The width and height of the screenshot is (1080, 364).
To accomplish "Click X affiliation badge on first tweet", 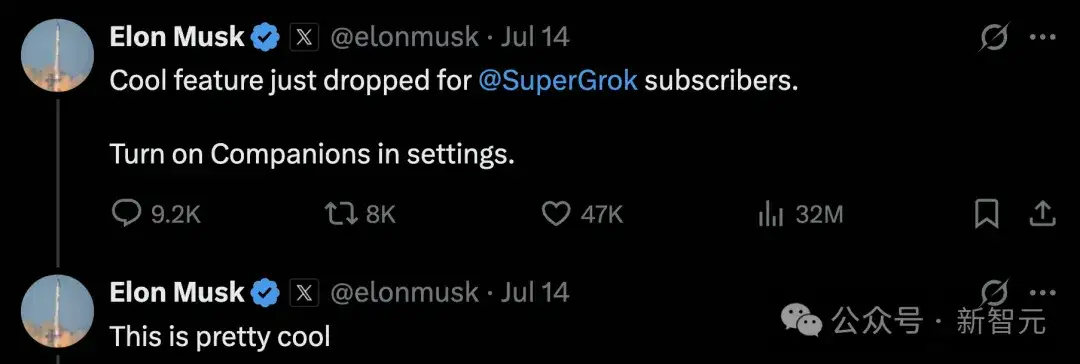I will pos(304,37).
